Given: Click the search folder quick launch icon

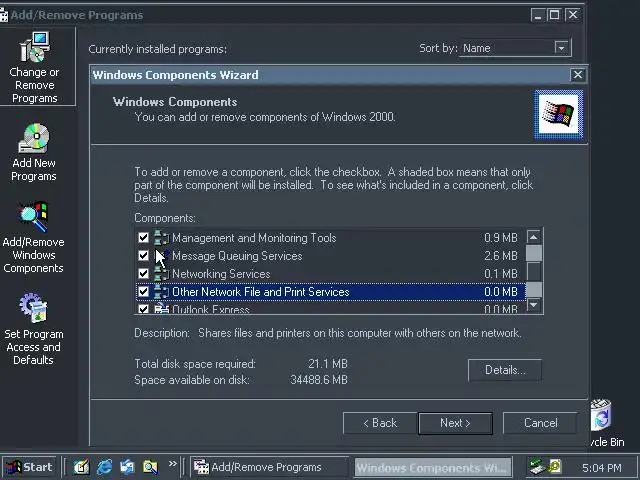Looking at the screenshot, I should [x=150, y=467].
